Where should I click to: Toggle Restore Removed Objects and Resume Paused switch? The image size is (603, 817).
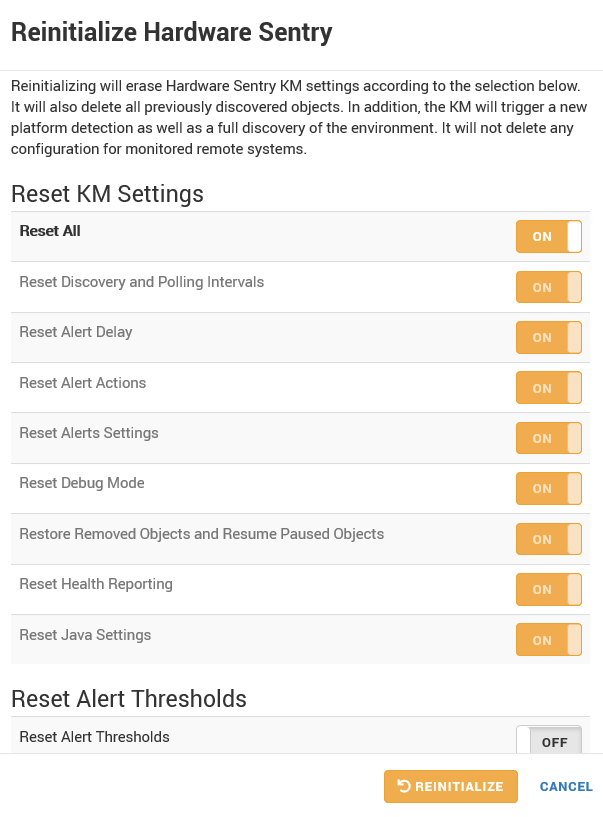(548, 539)
